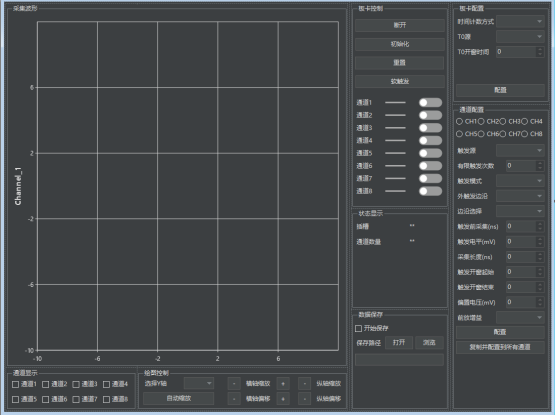Click the minus button left of 纵轴偏移
This screenshot has width=555, height=415.
coord(305,399)
